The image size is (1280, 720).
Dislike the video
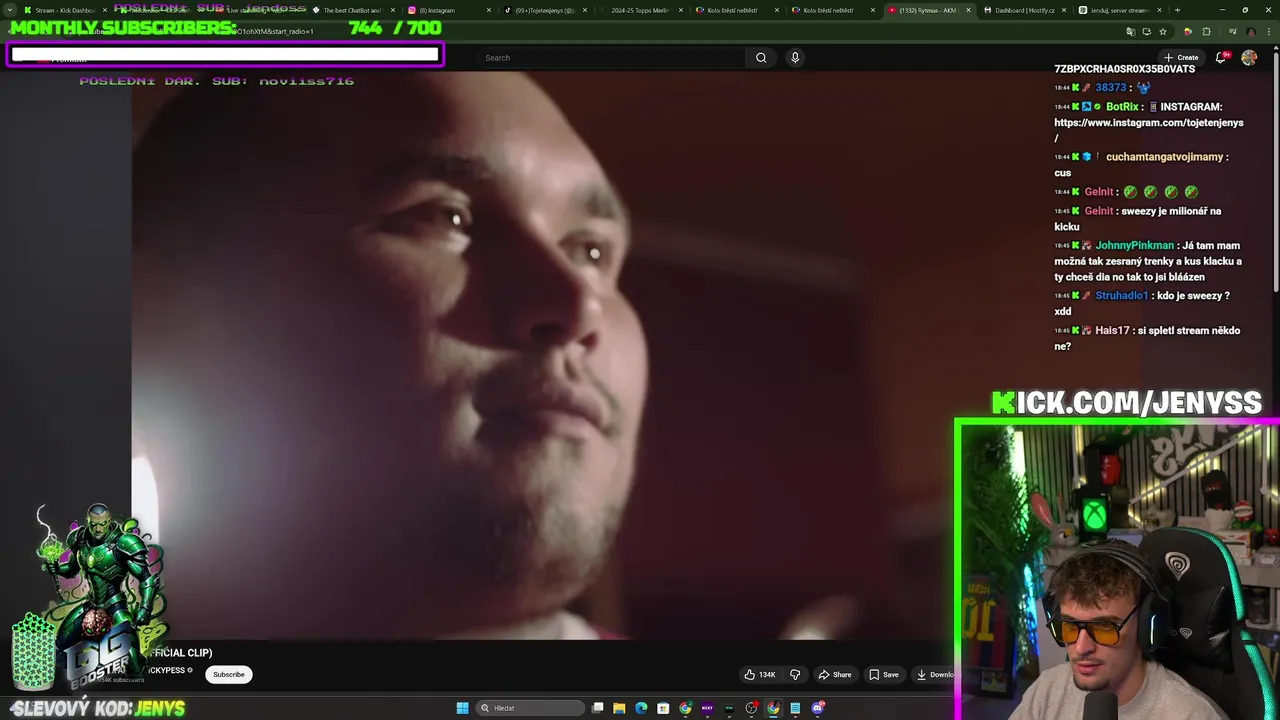coord(795,674)
